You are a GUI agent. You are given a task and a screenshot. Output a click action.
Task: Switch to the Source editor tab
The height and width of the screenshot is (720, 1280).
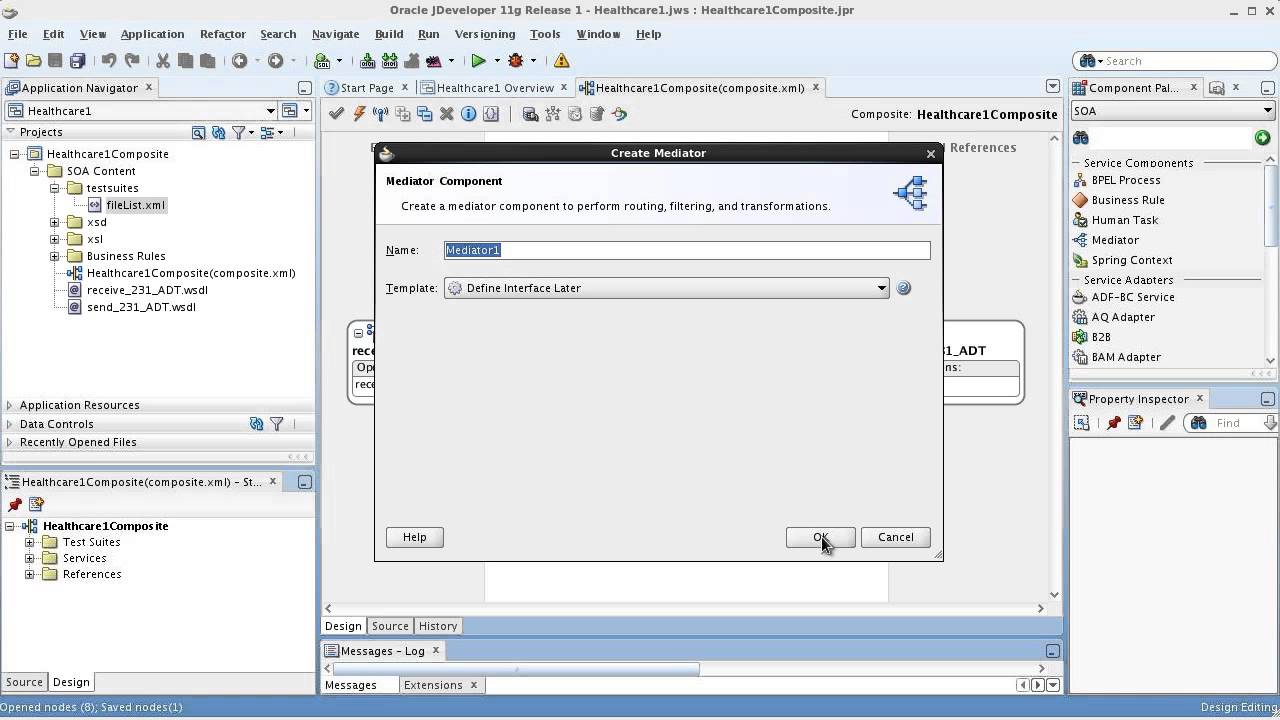[390, 626]
